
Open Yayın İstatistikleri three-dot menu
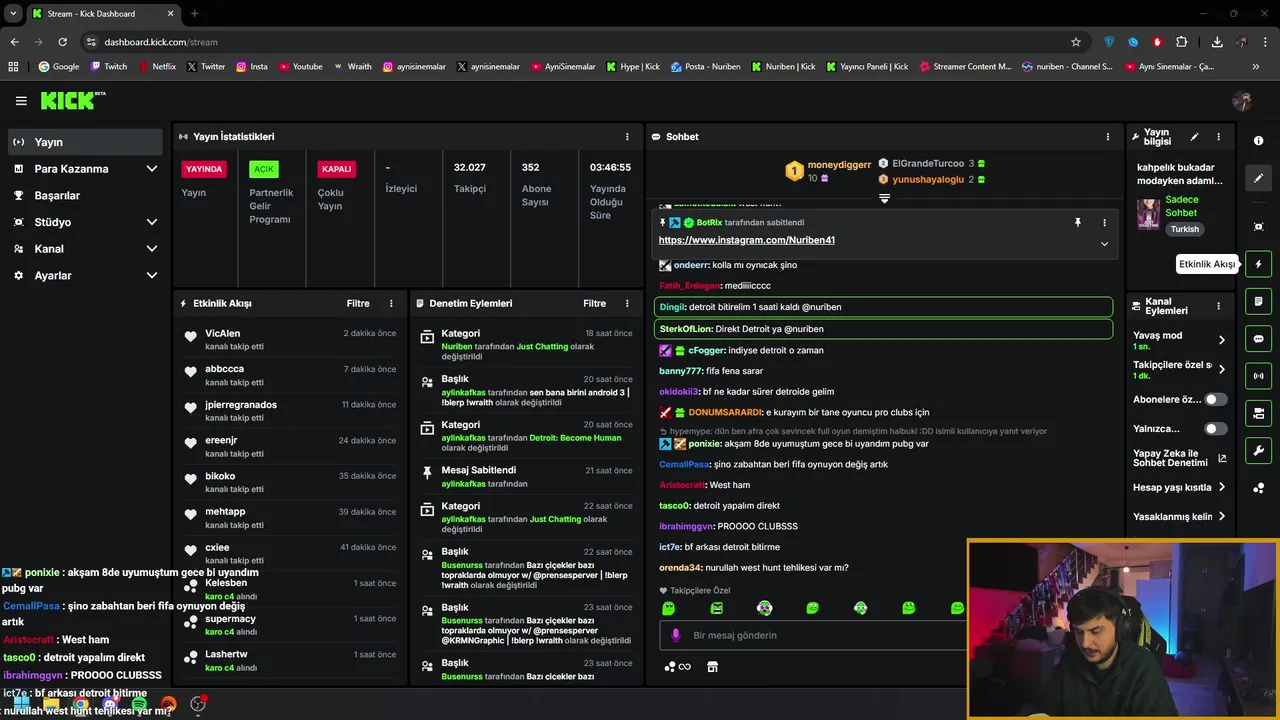coord(627,137)
